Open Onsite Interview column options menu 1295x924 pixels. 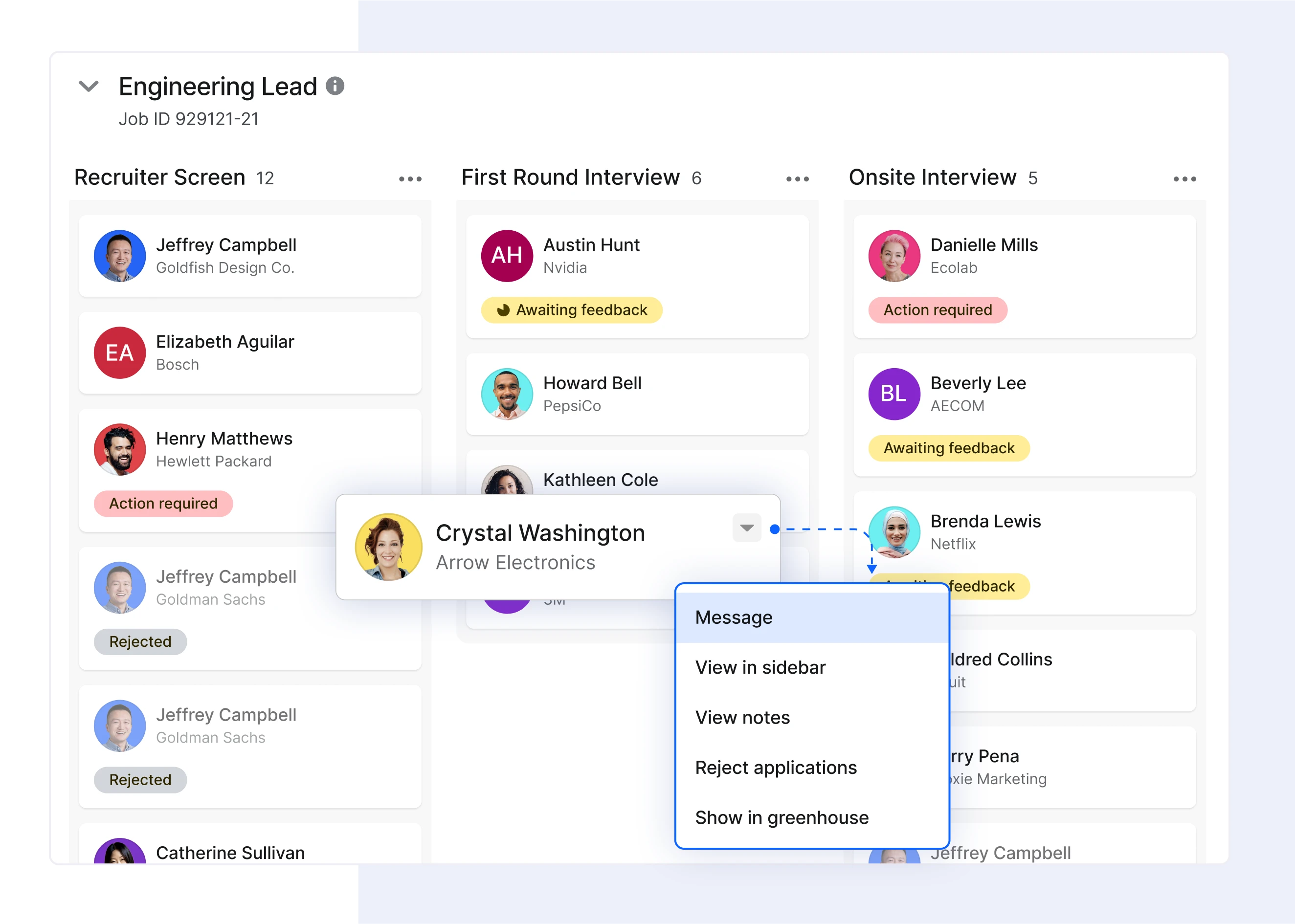[1184, 178]
